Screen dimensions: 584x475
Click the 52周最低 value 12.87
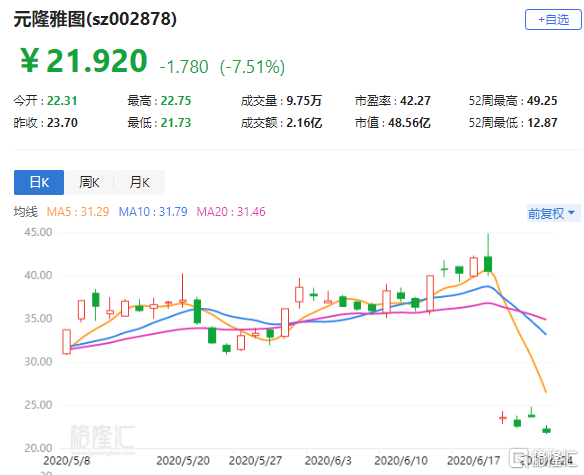[x=542, y=123]
